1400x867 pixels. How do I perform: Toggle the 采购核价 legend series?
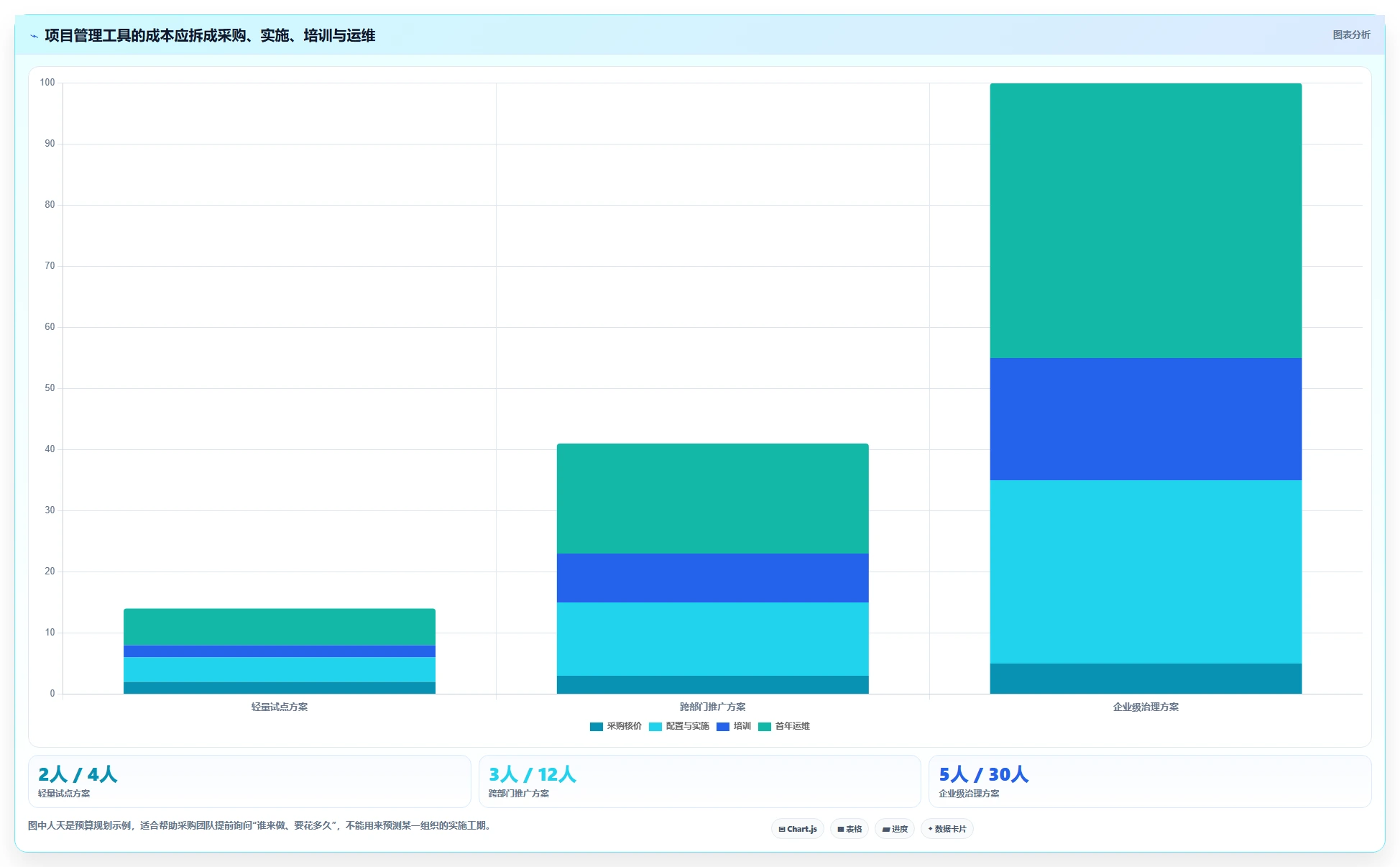pos(615,726)
